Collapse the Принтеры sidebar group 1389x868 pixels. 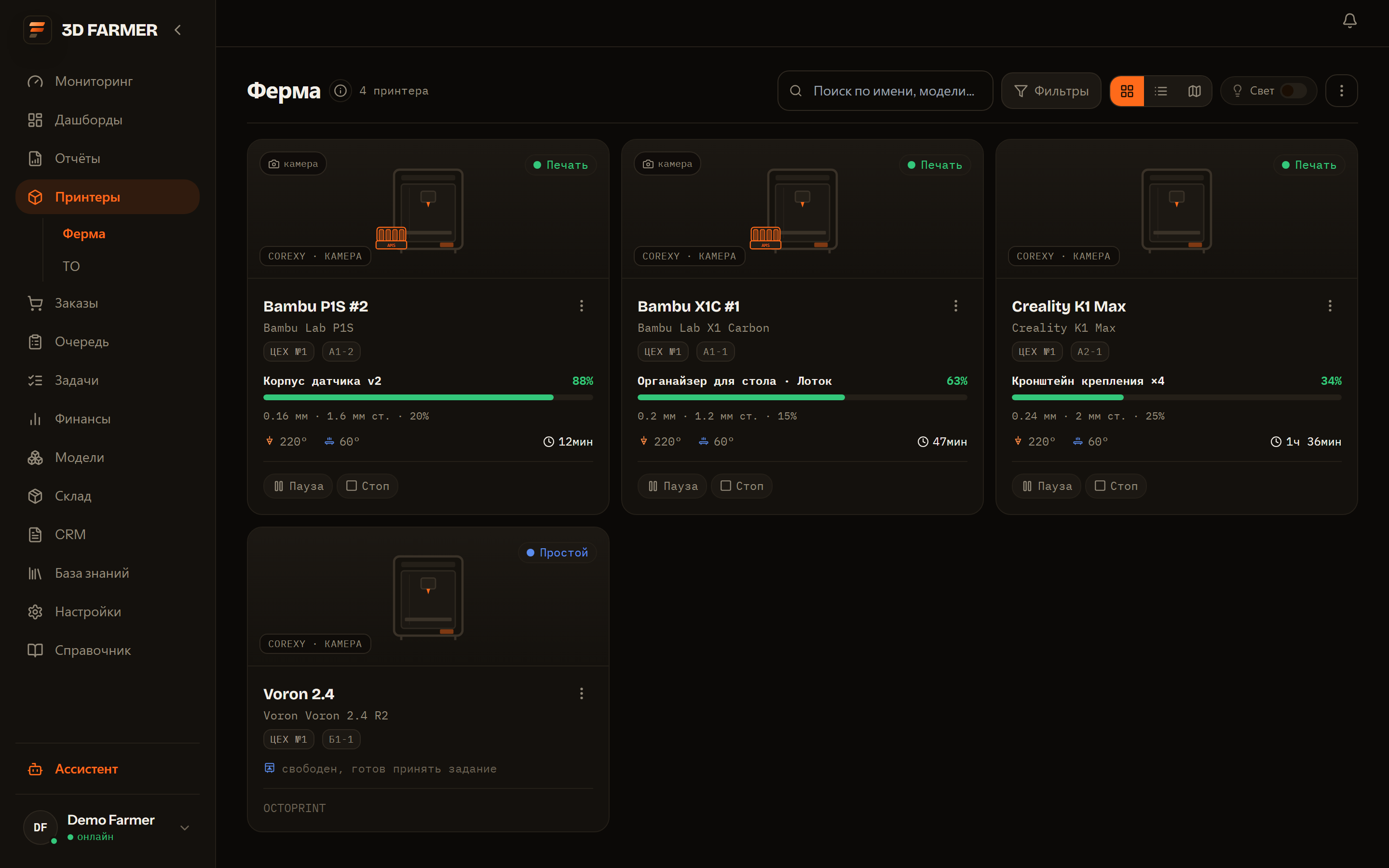pos(108,197)
